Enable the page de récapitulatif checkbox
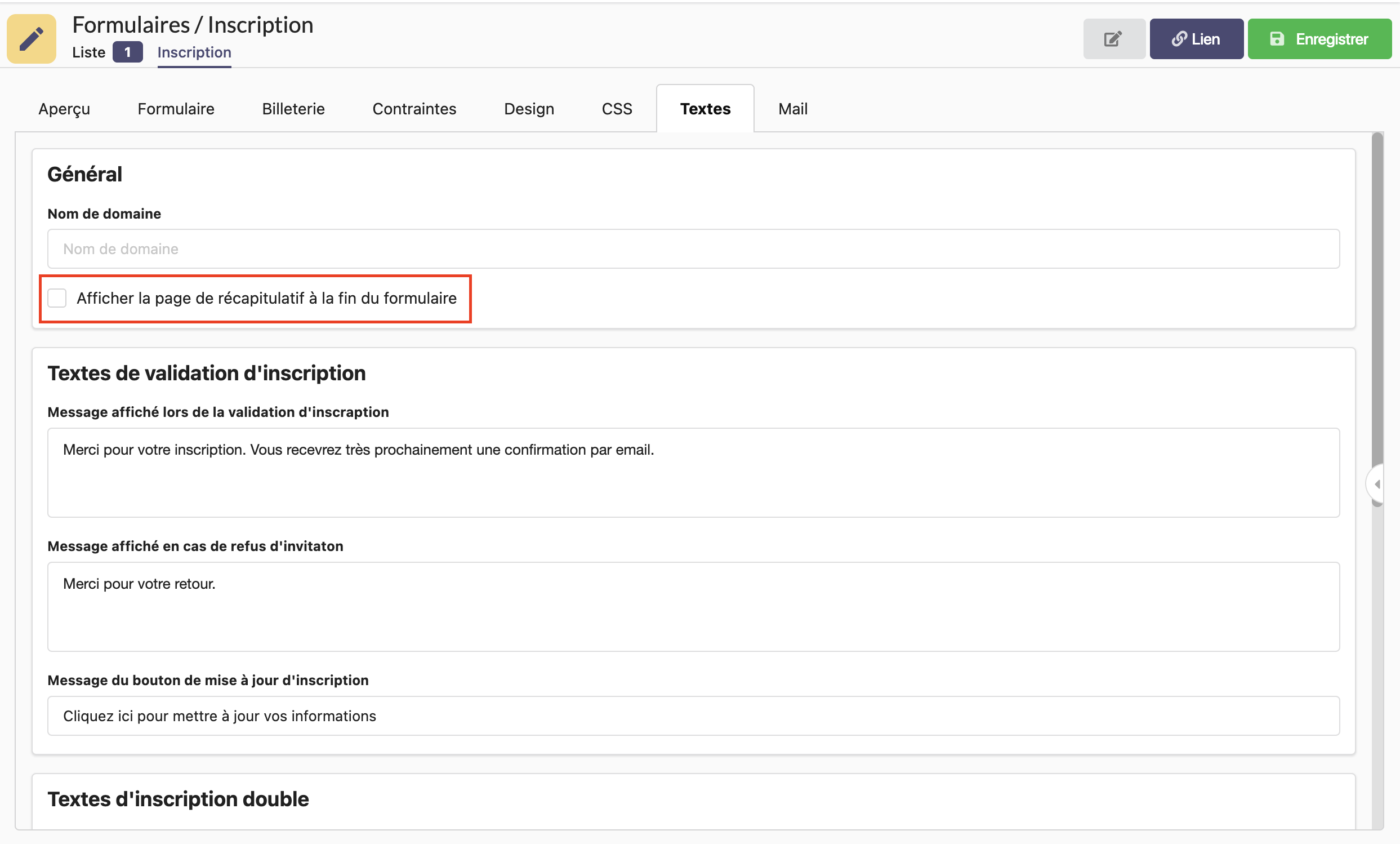 click(x=57, y=298)
